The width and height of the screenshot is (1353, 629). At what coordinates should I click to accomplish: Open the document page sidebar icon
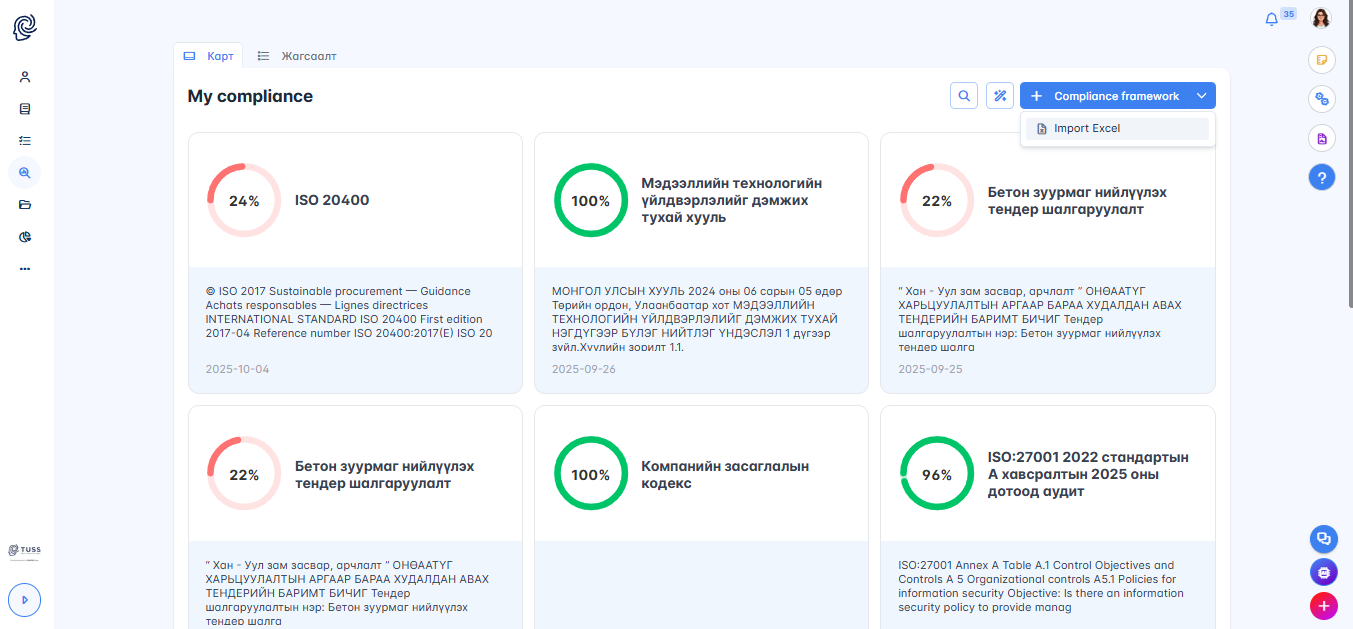tap(25, 109)
